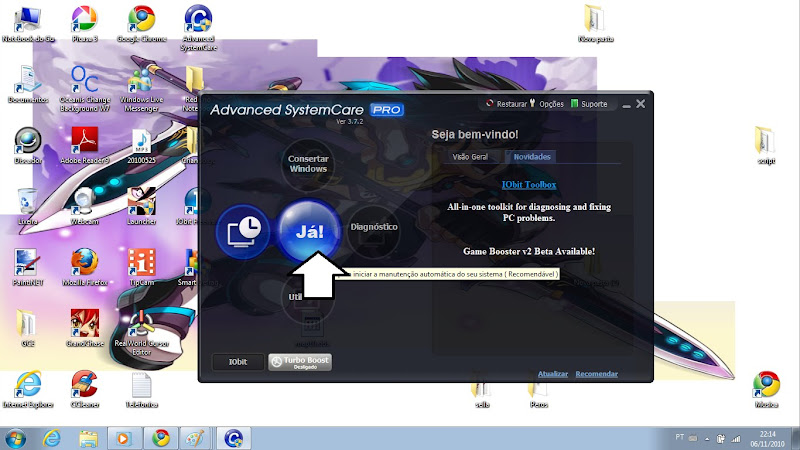Screen dimensions: 800x450
Task: Switch to Paint in the taskbar
Action: pos(195,438)
